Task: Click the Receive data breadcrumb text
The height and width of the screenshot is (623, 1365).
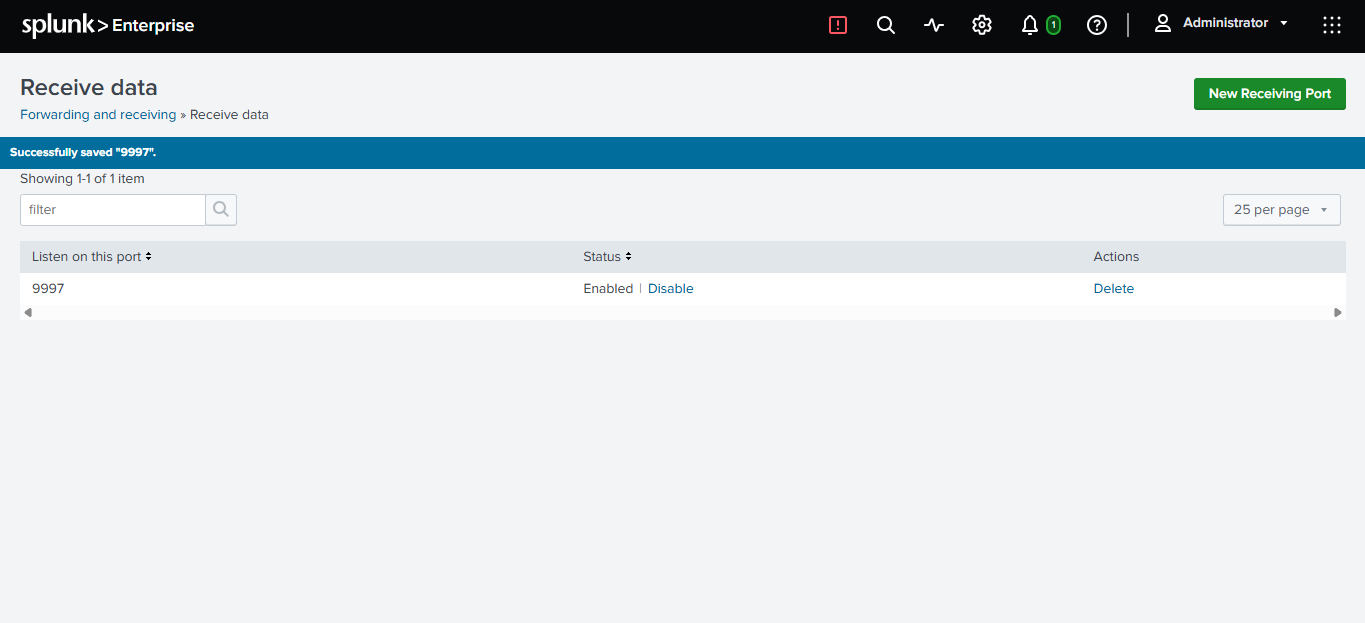Action: tap(229, 115)
